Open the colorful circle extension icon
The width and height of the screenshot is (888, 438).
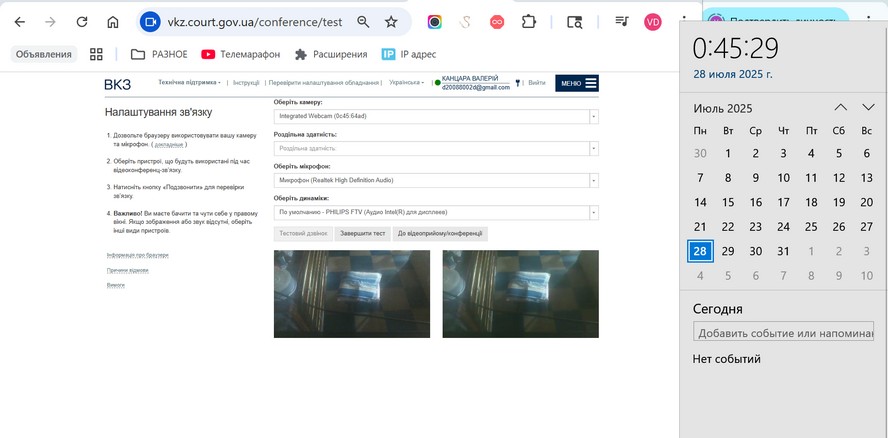pyautogui.click(x=434, y=22)
